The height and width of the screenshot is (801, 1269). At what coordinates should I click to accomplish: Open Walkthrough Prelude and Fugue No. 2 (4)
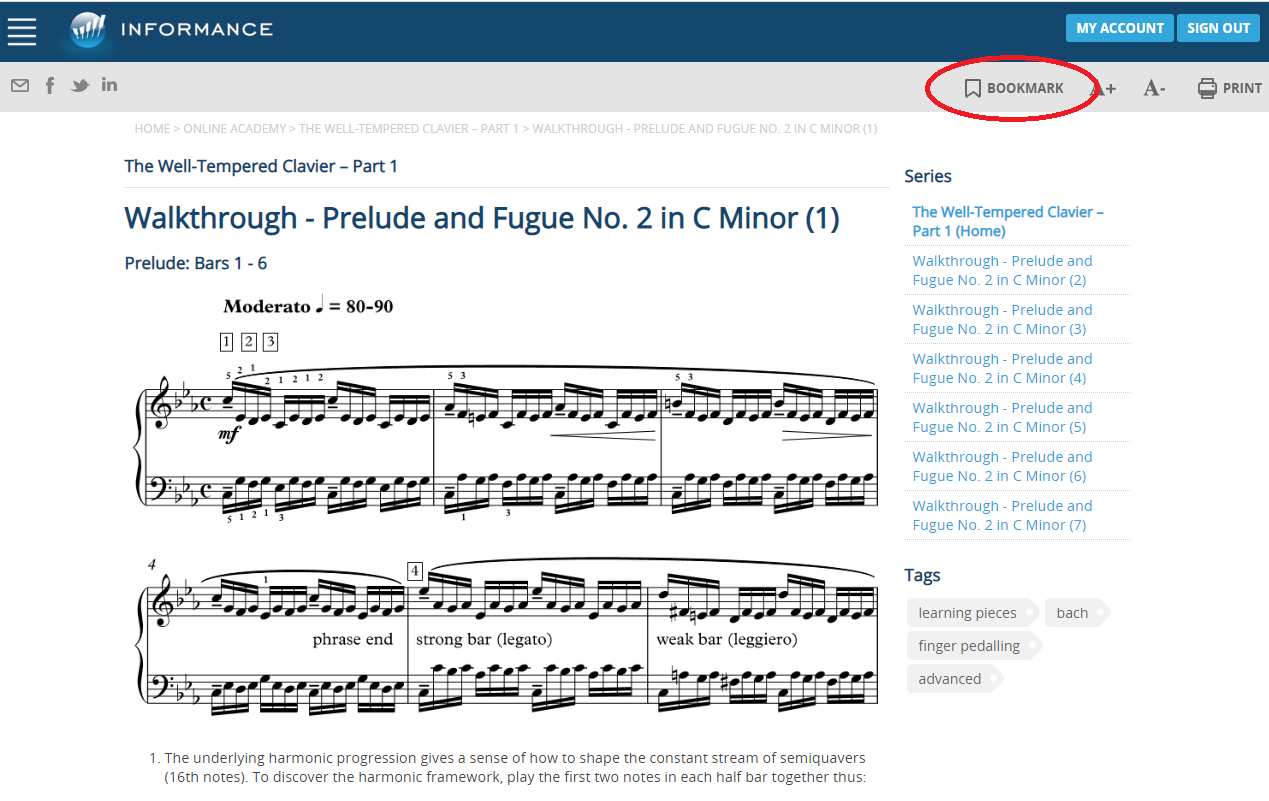tap(1002, 368)
